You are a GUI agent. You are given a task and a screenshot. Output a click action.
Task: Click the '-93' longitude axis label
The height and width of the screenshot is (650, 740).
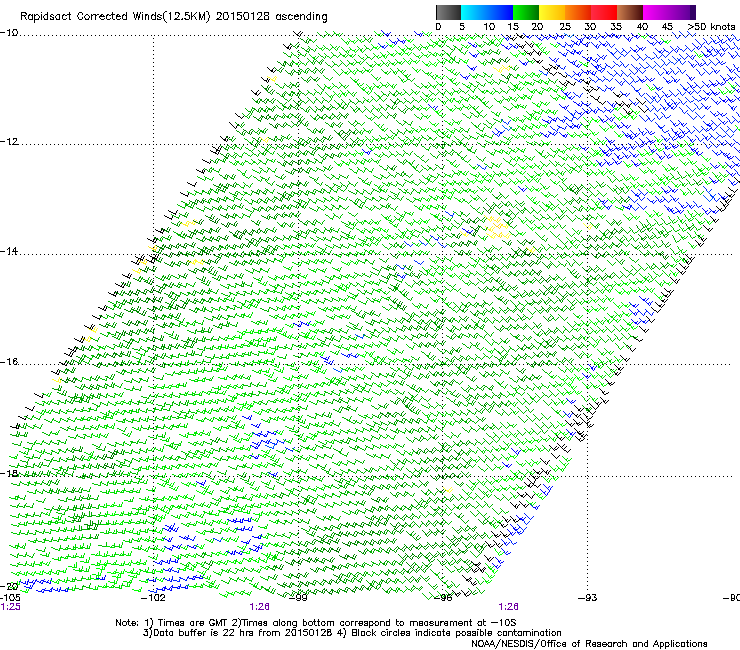coord(588,598)
